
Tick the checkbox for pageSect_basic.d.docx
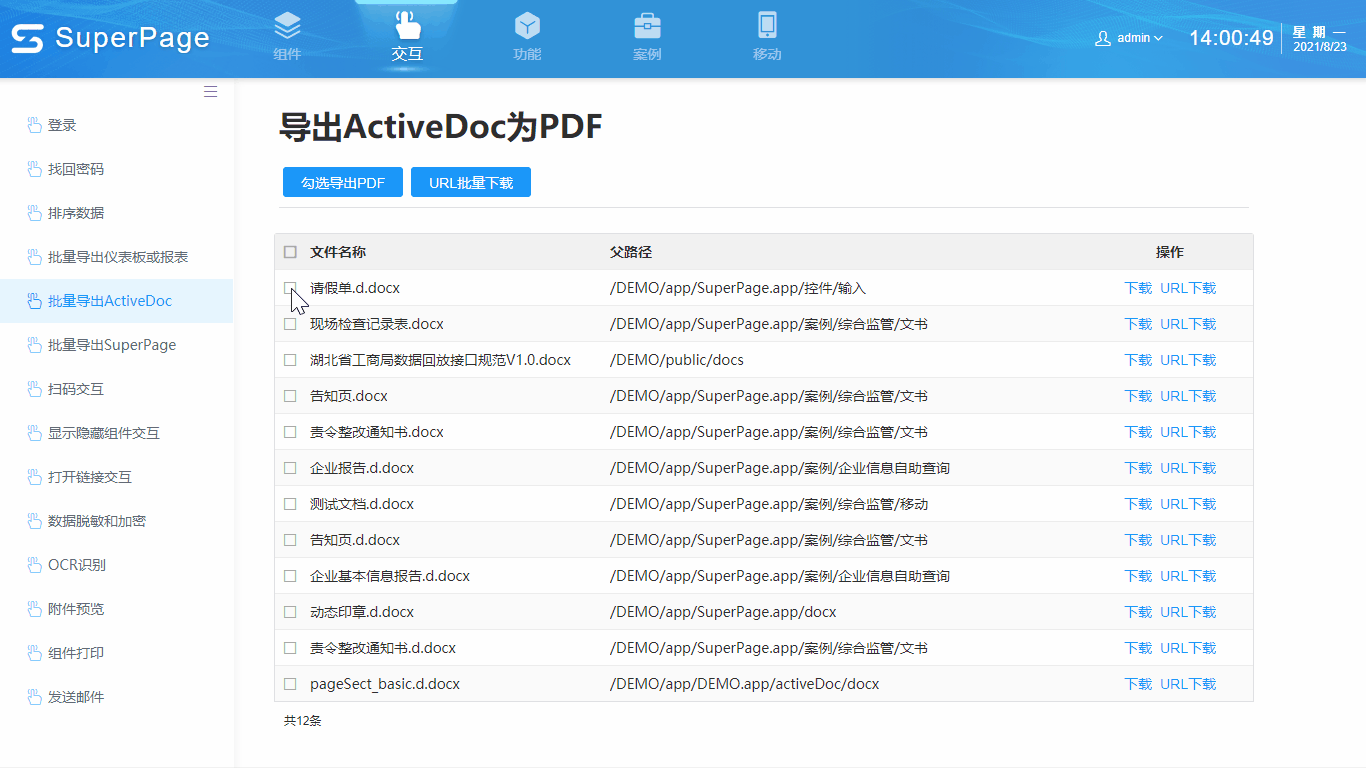290,684
